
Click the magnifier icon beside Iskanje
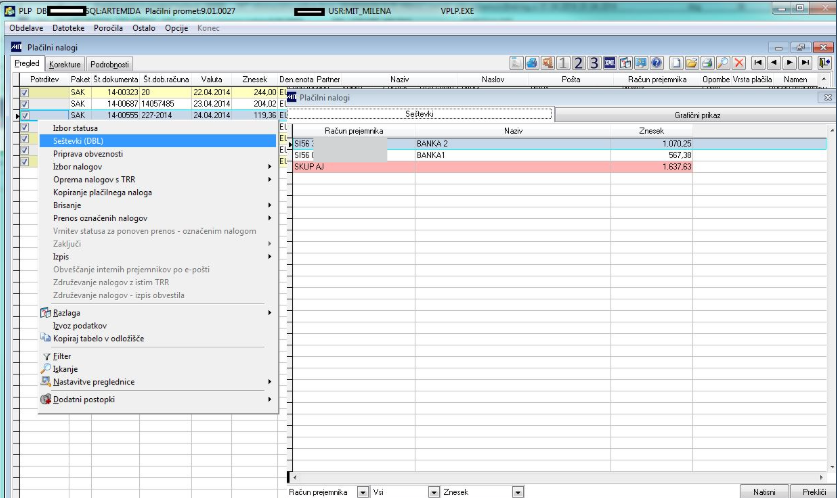click(46, 369)
